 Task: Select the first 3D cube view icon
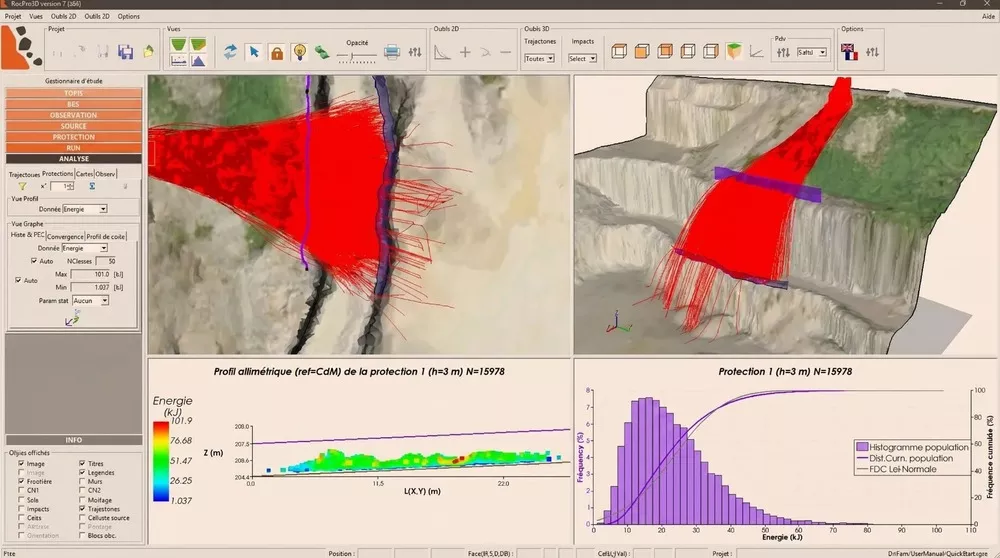click(619, 52)
